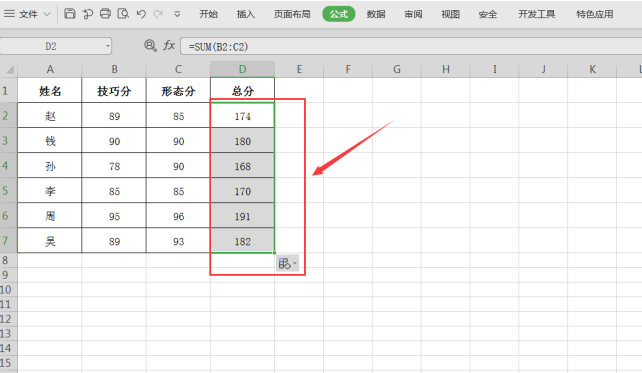
Task: Select column A header
Action: click(50, 69)
